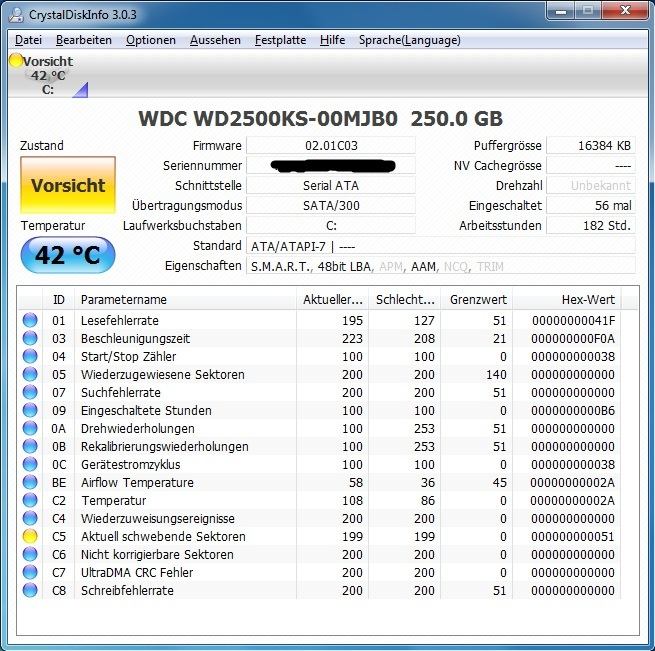The height and width of the screenshot is (651, 655).
Task: Click hex value 000000000051
Action: (x=573, y=537)
